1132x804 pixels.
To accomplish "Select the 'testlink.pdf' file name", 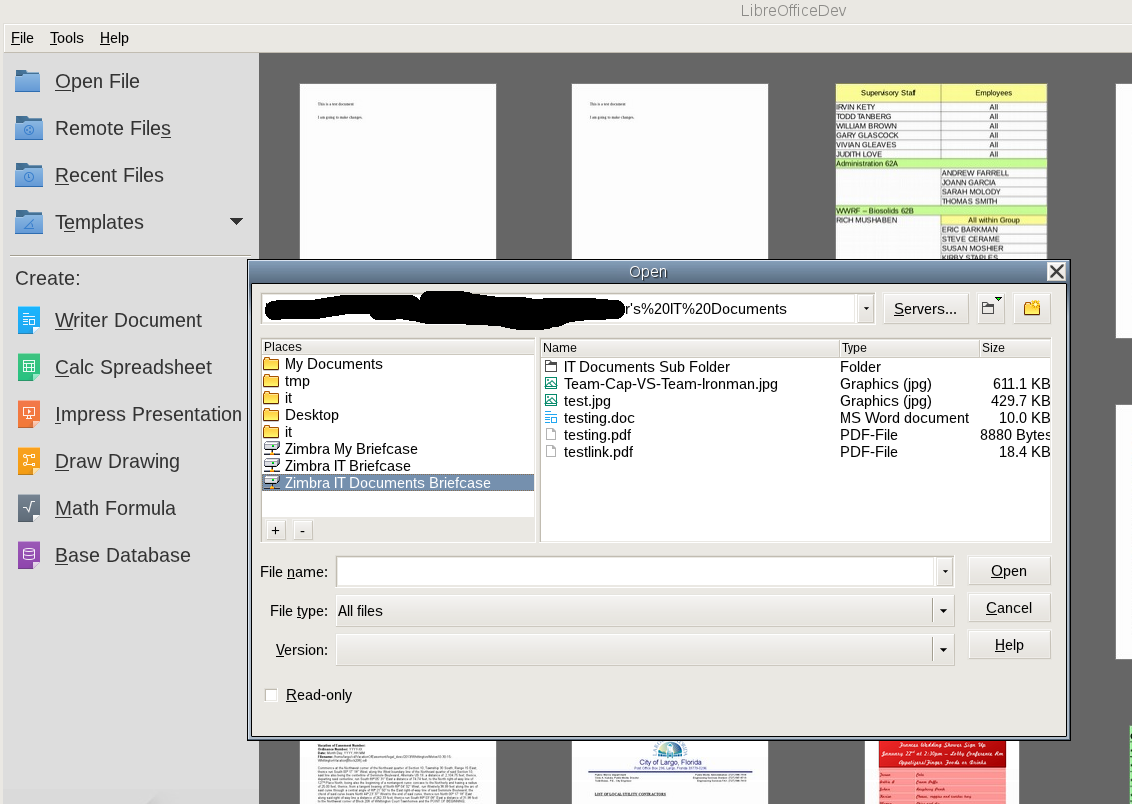I will (598, 452).
